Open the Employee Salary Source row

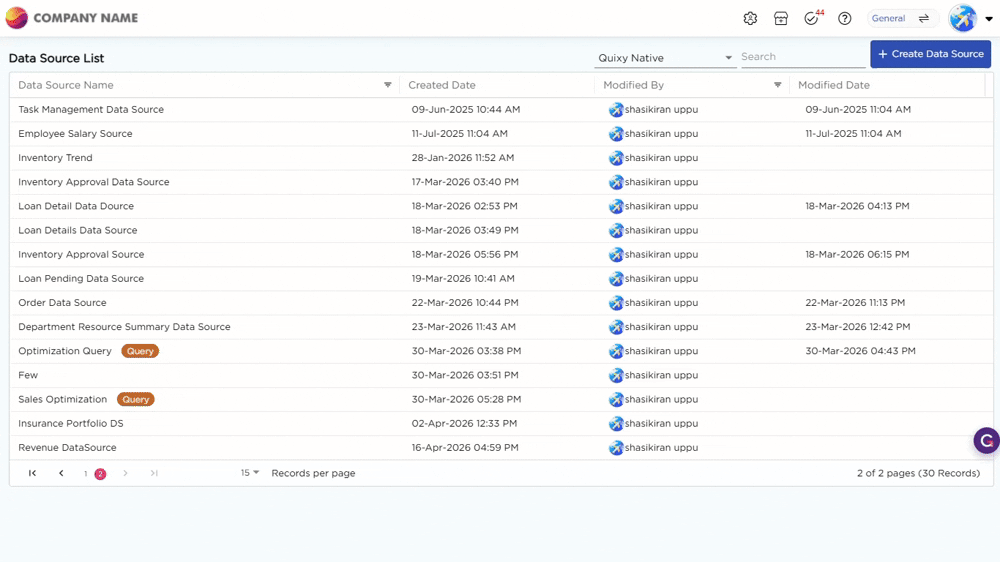(75, 134)
